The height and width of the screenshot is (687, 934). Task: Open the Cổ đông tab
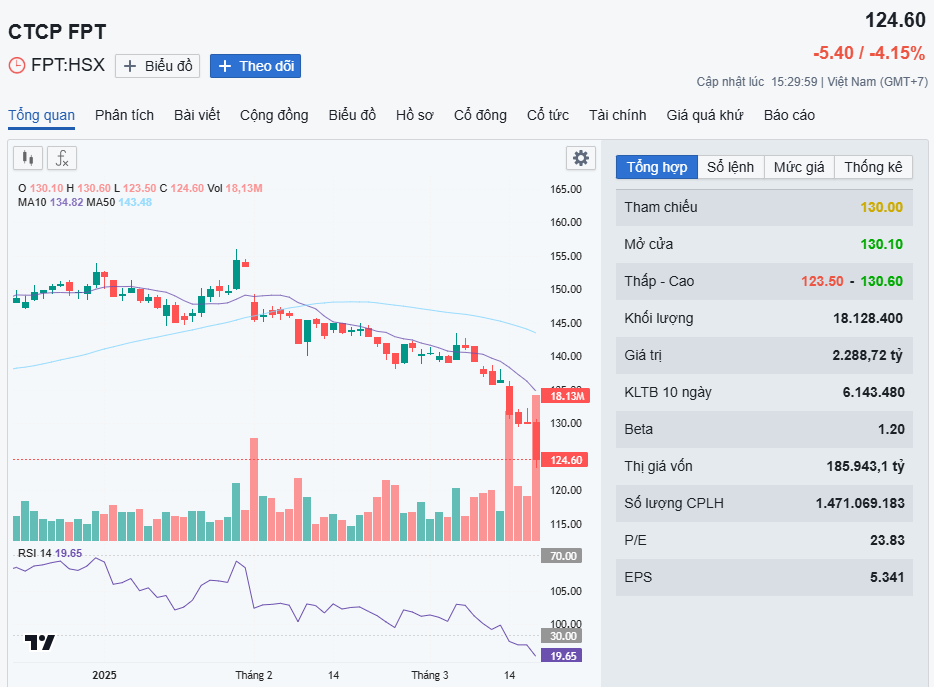pyautogui.click(x=480, y=115)
